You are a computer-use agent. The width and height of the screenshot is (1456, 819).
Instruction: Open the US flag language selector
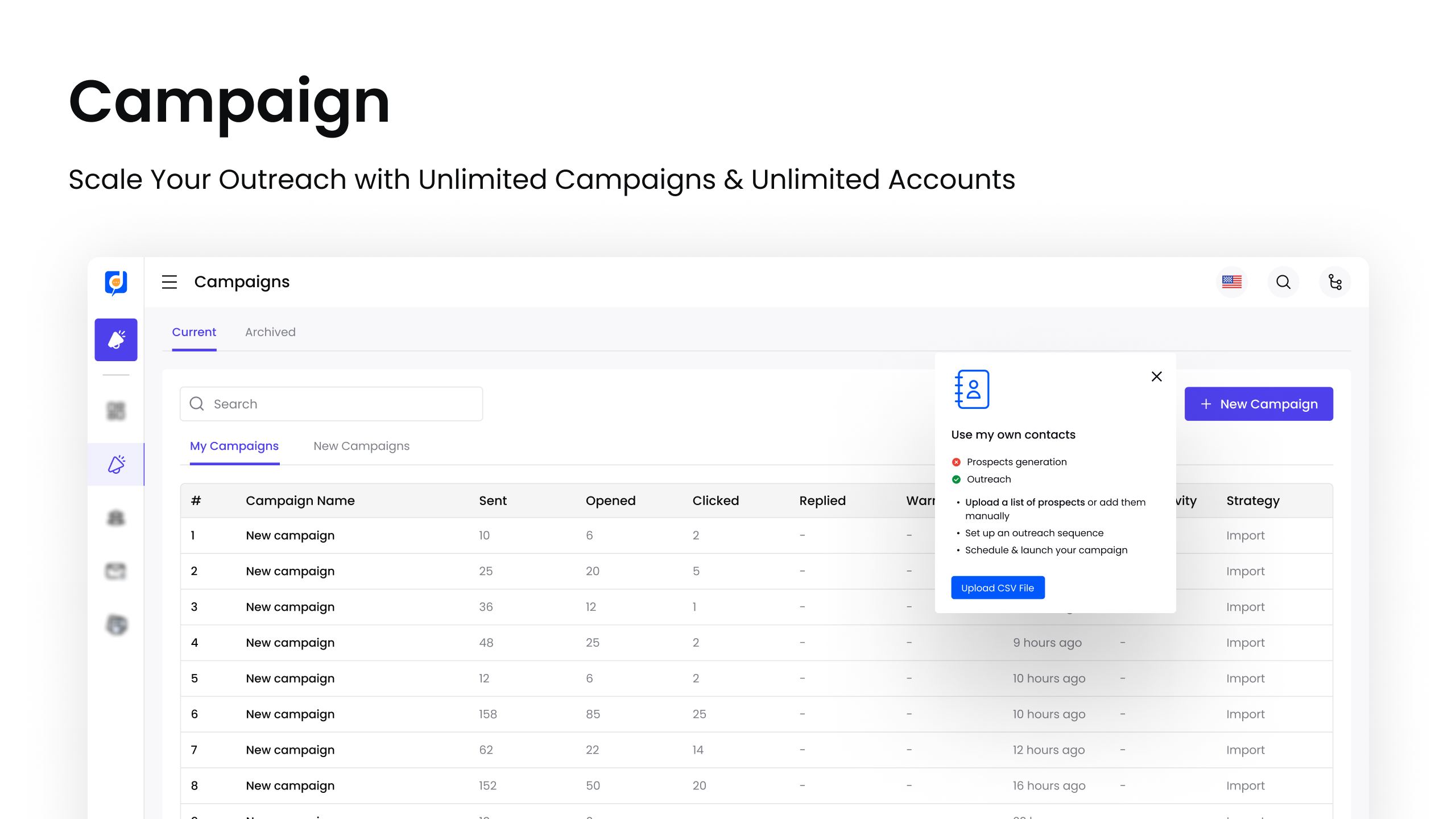(1231, 282)
